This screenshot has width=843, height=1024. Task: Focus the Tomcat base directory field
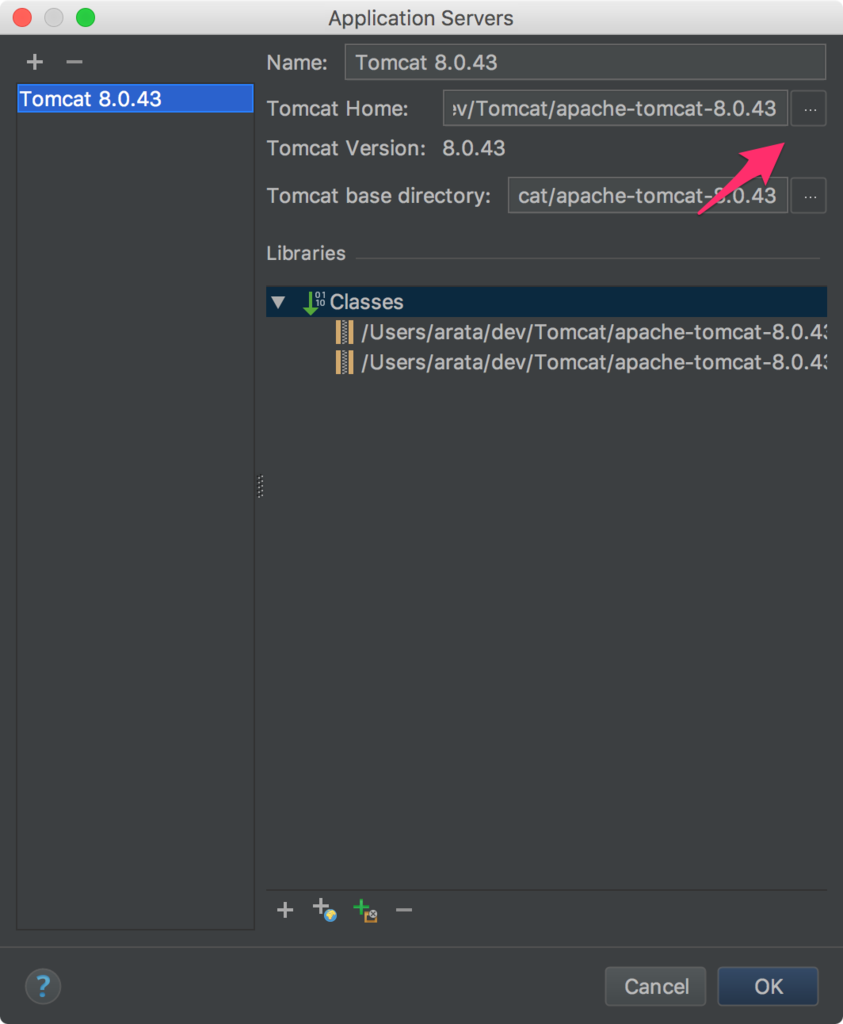(x=648, y=196)
